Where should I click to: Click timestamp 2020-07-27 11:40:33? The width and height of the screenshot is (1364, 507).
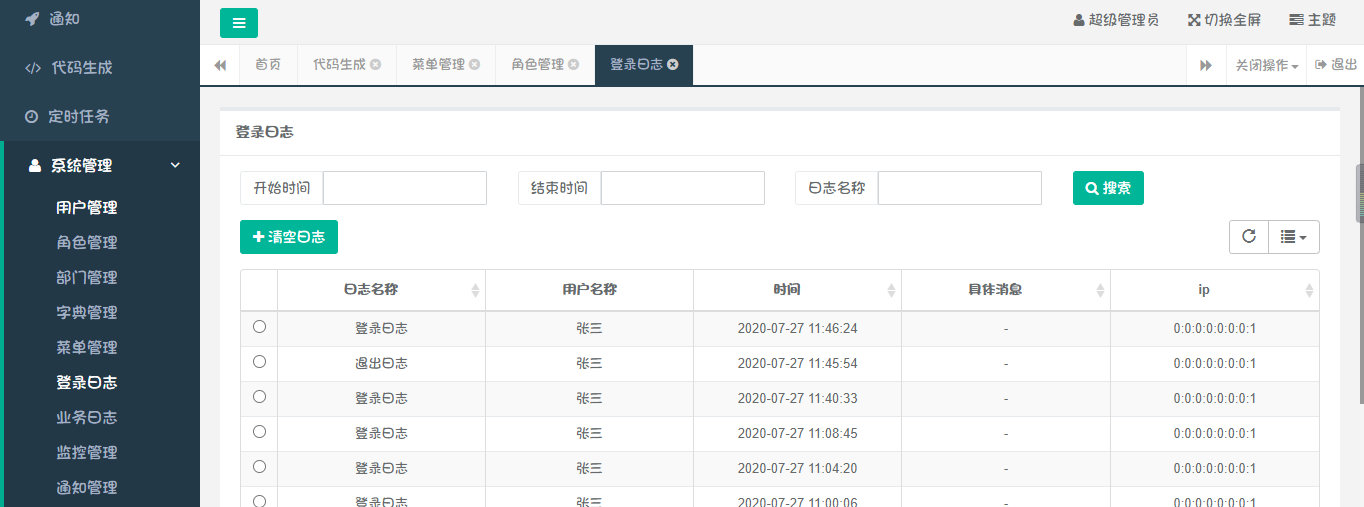(797, 398)
